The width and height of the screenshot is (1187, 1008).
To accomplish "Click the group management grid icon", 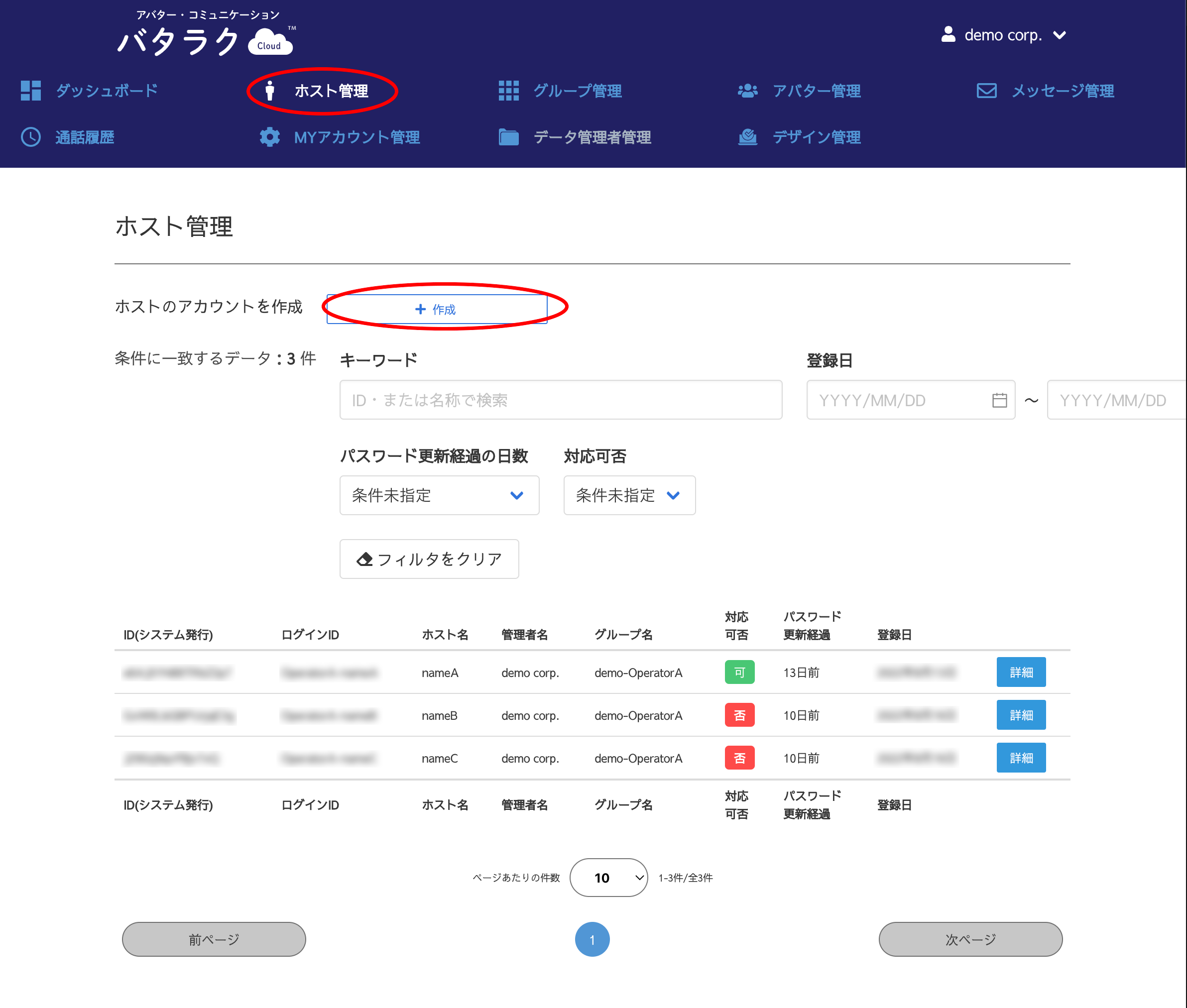I will (x=508, y=90).
